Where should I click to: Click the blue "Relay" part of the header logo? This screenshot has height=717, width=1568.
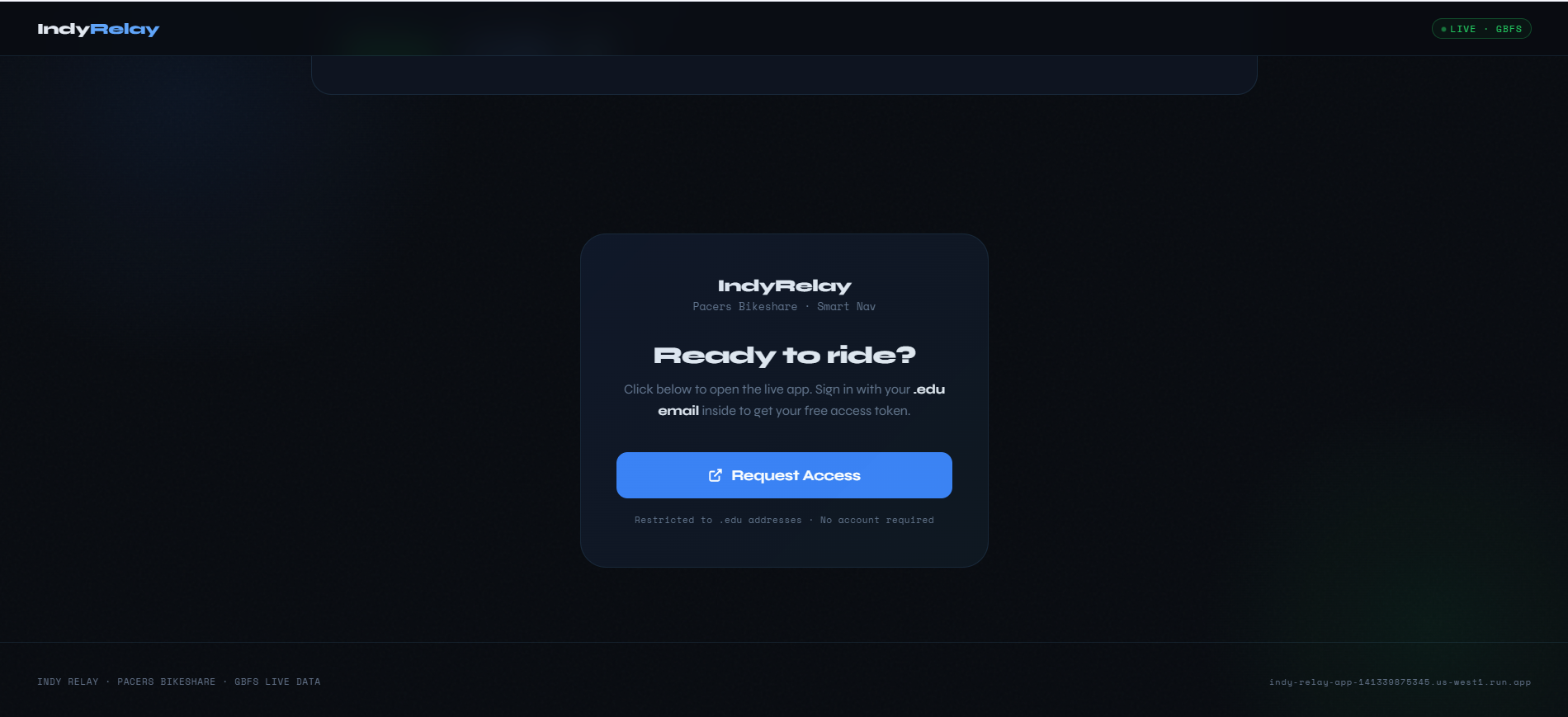coord(125,29)
